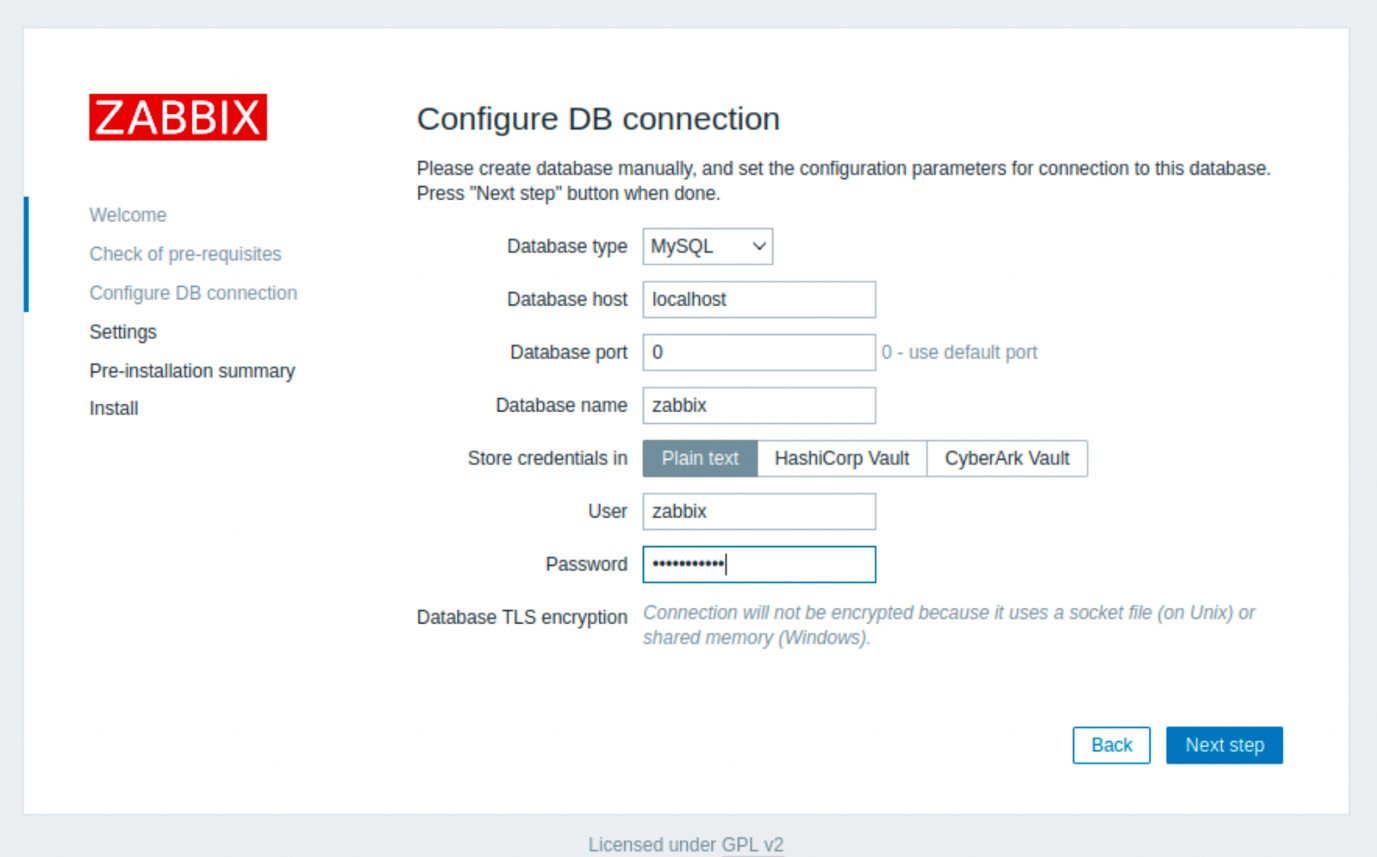Click the 'Please create database manually' instructions
Image resolution: width=1377 pixels, height=857 pixels.
tap(843, 181)
